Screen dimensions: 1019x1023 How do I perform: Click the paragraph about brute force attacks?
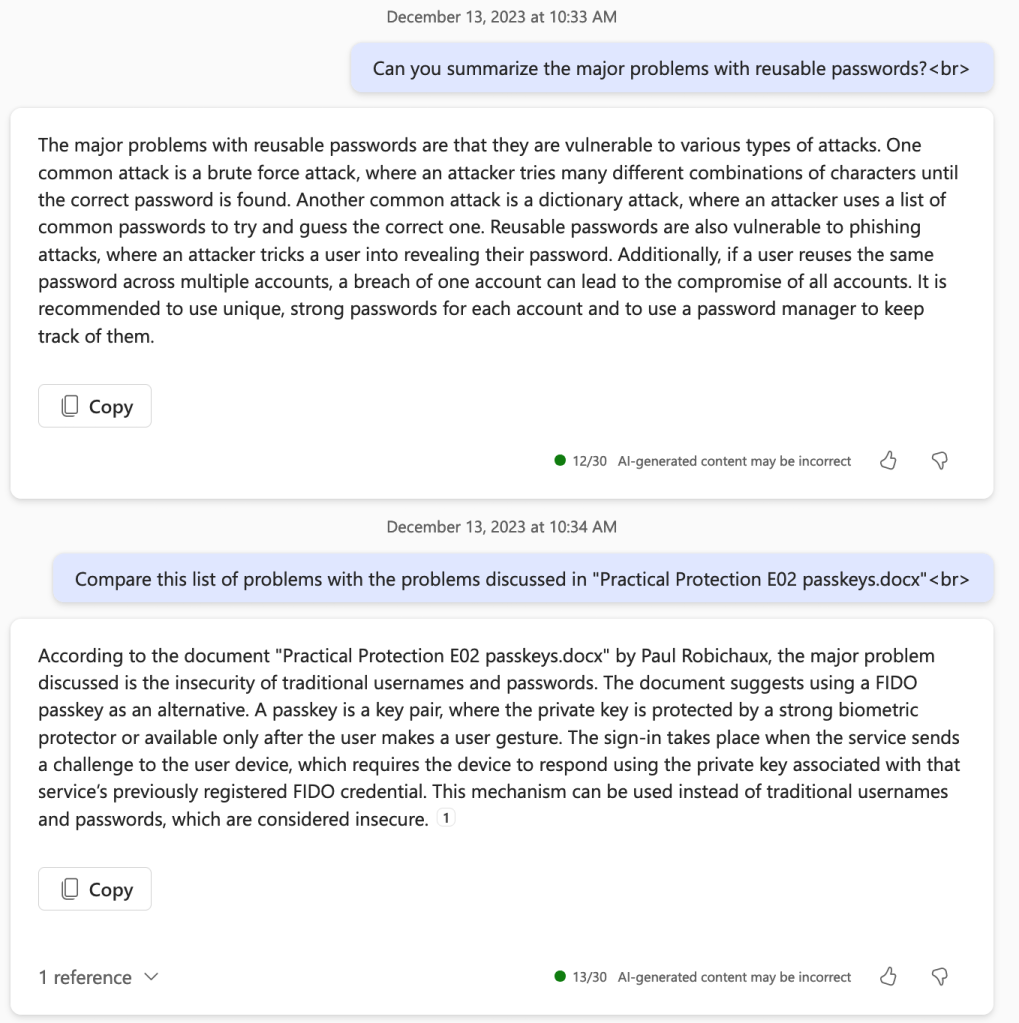click(499, 241)
